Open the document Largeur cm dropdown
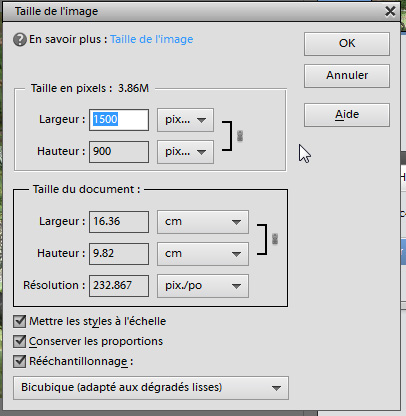This screenshot has height=416, width=406. tap(203, 222)
